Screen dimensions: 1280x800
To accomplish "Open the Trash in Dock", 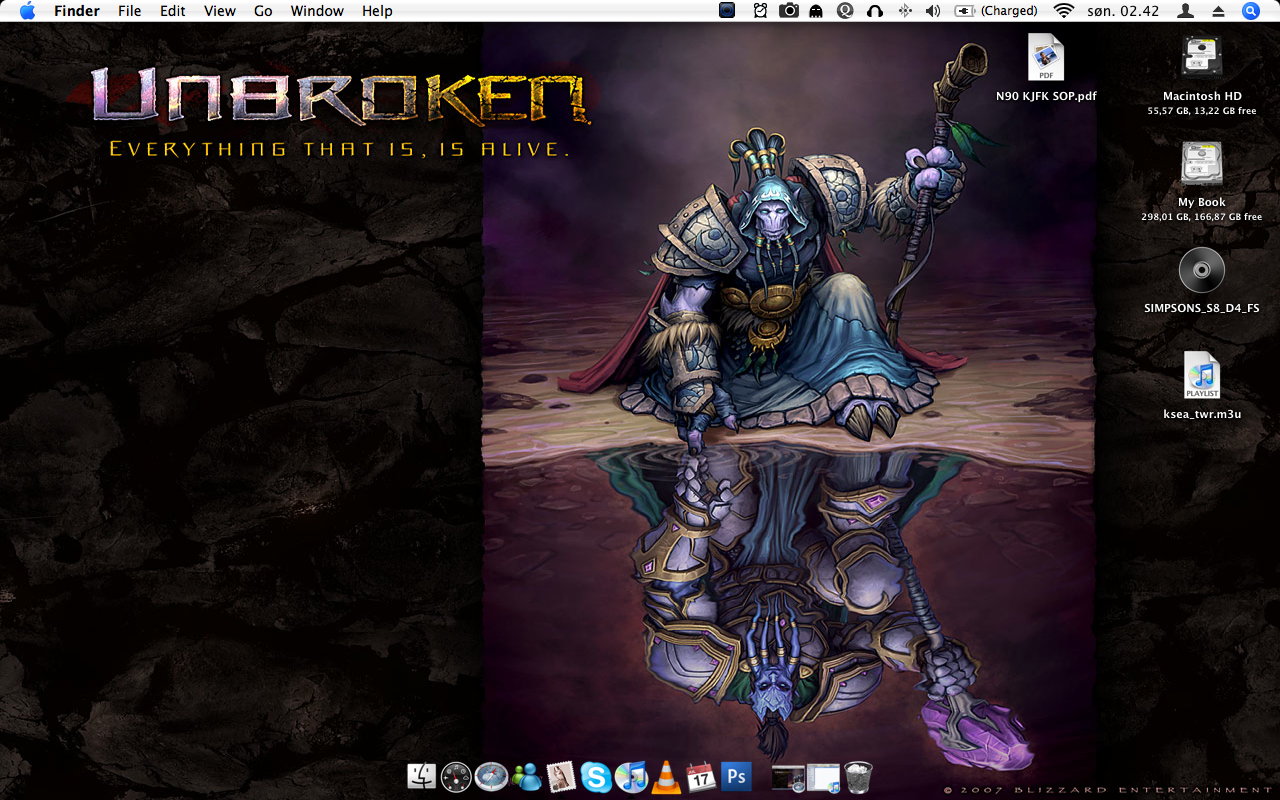I will [858, 776].
